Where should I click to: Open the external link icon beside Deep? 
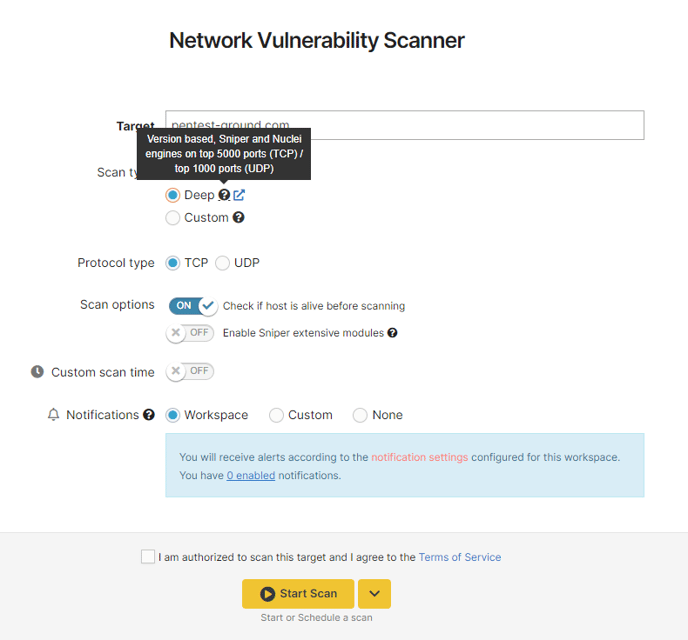pyautogui.click(x=239, y=195)
